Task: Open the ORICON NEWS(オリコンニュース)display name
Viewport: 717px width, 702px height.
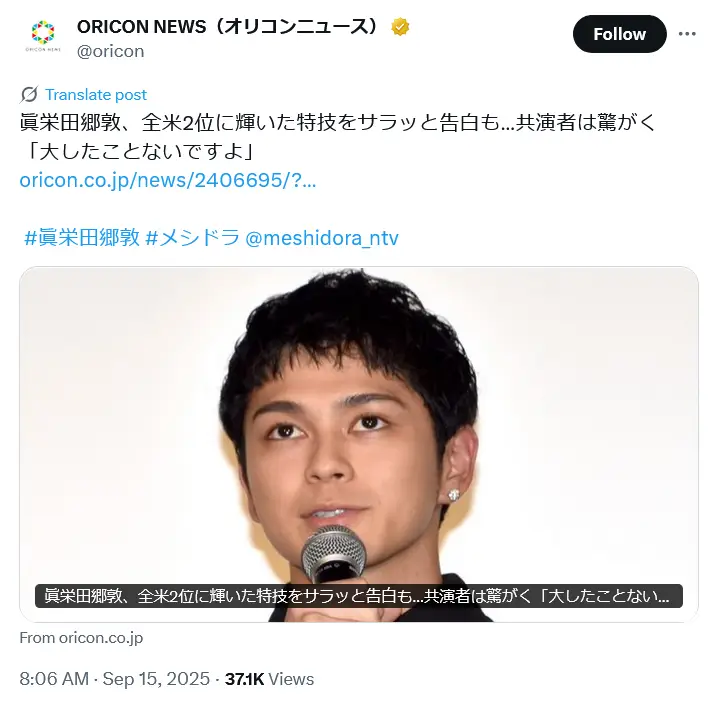Action: coord(228,27)
